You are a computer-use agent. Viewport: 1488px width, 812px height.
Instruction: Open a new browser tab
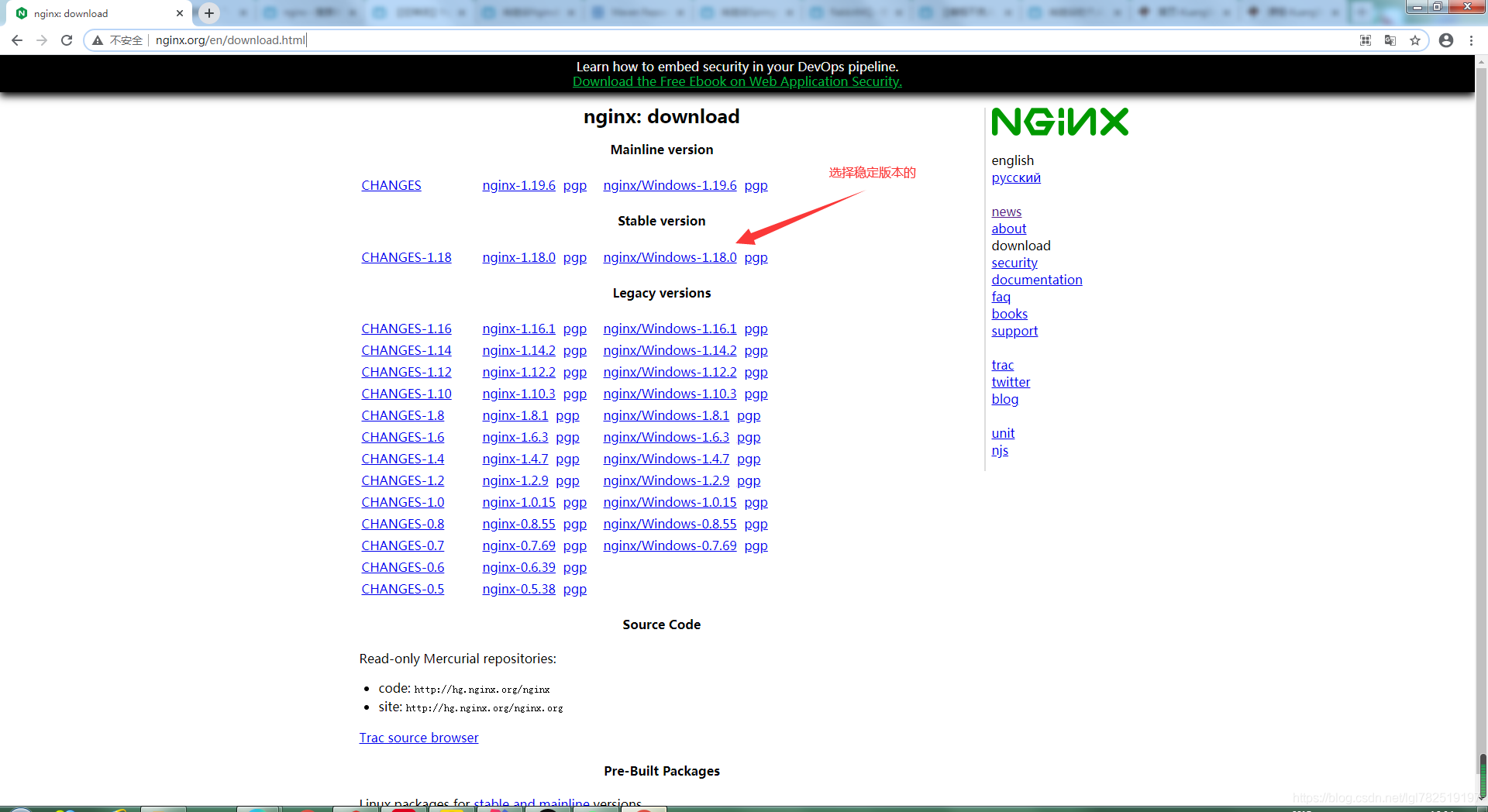point(209,13)
